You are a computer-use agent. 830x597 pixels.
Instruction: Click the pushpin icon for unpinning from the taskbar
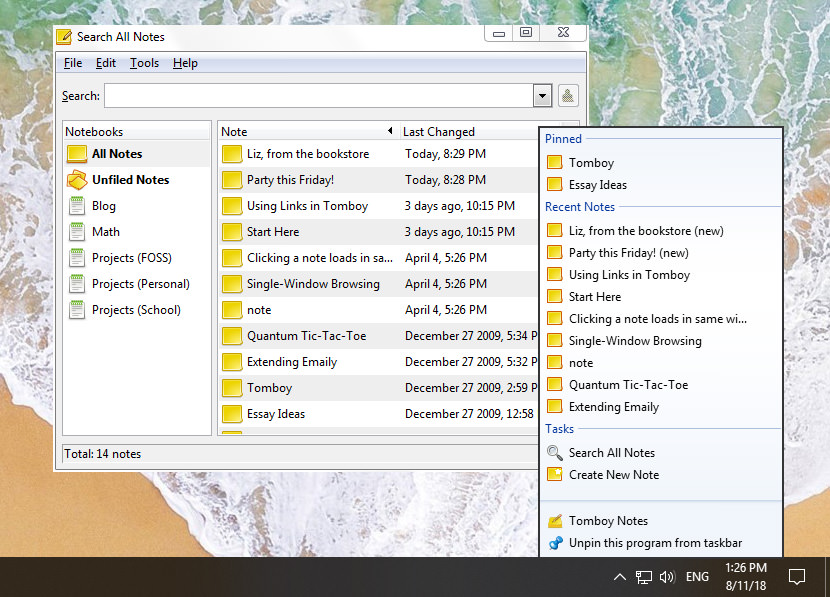click(555, 543)
